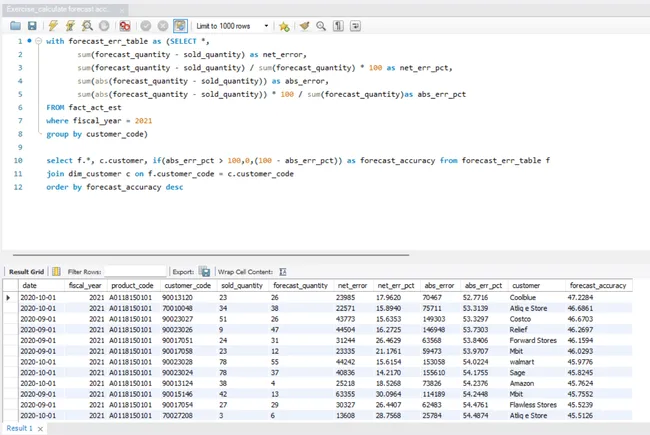Image resolution: width=650 pixels, height=435 pixels.
Task: Focus the Filter Rows input field
Action: click(x=135, y=272)
